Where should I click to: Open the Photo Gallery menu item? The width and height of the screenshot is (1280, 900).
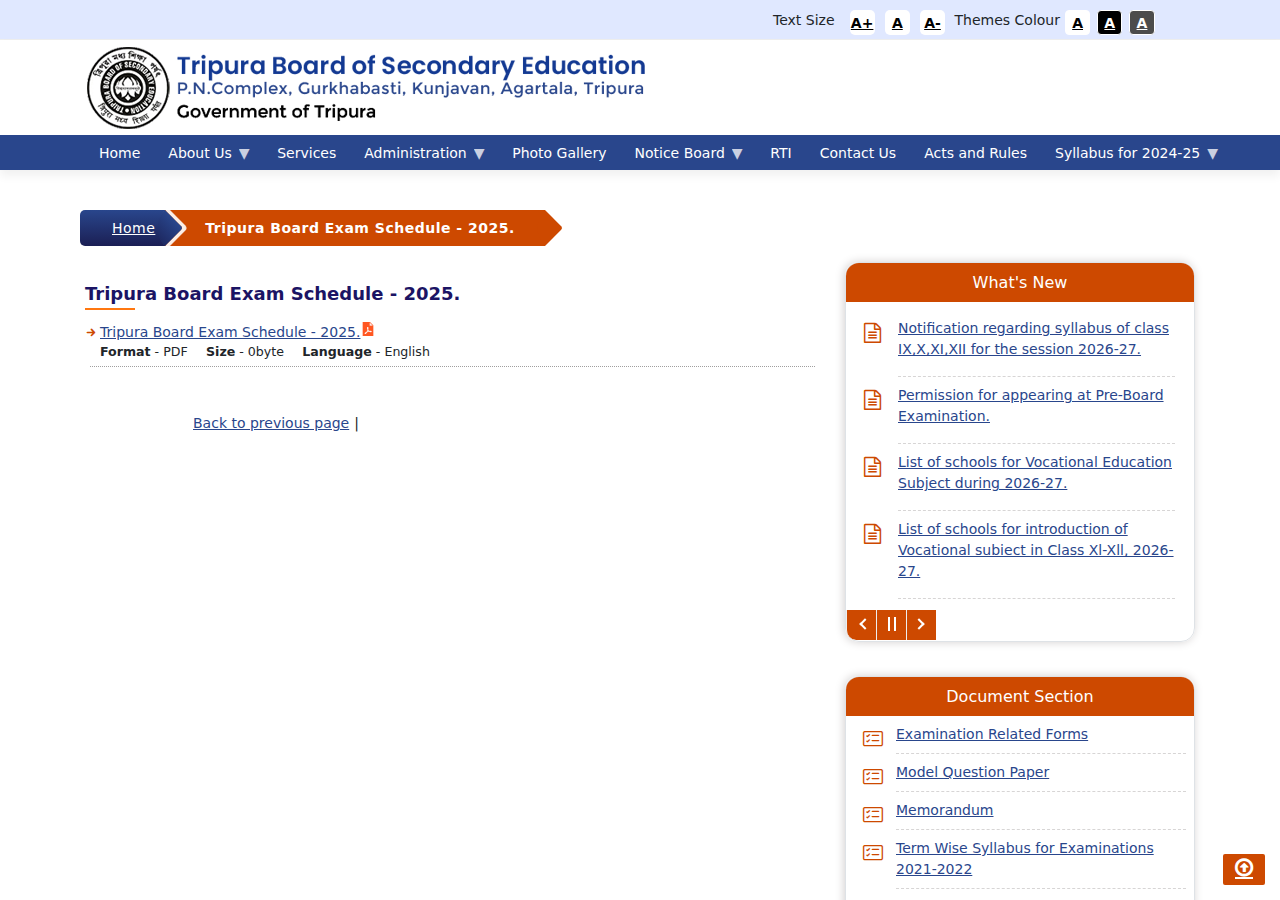click(559, 153)
